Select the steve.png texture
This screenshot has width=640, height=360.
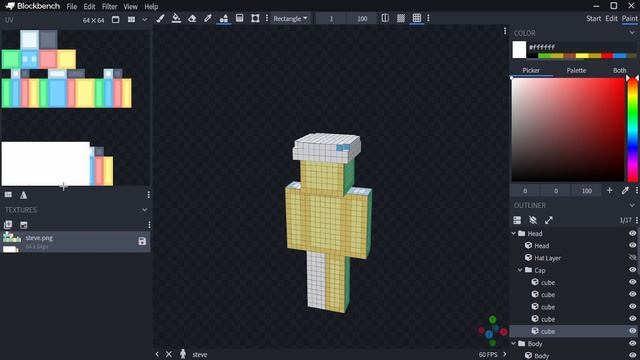coord(76,242)
